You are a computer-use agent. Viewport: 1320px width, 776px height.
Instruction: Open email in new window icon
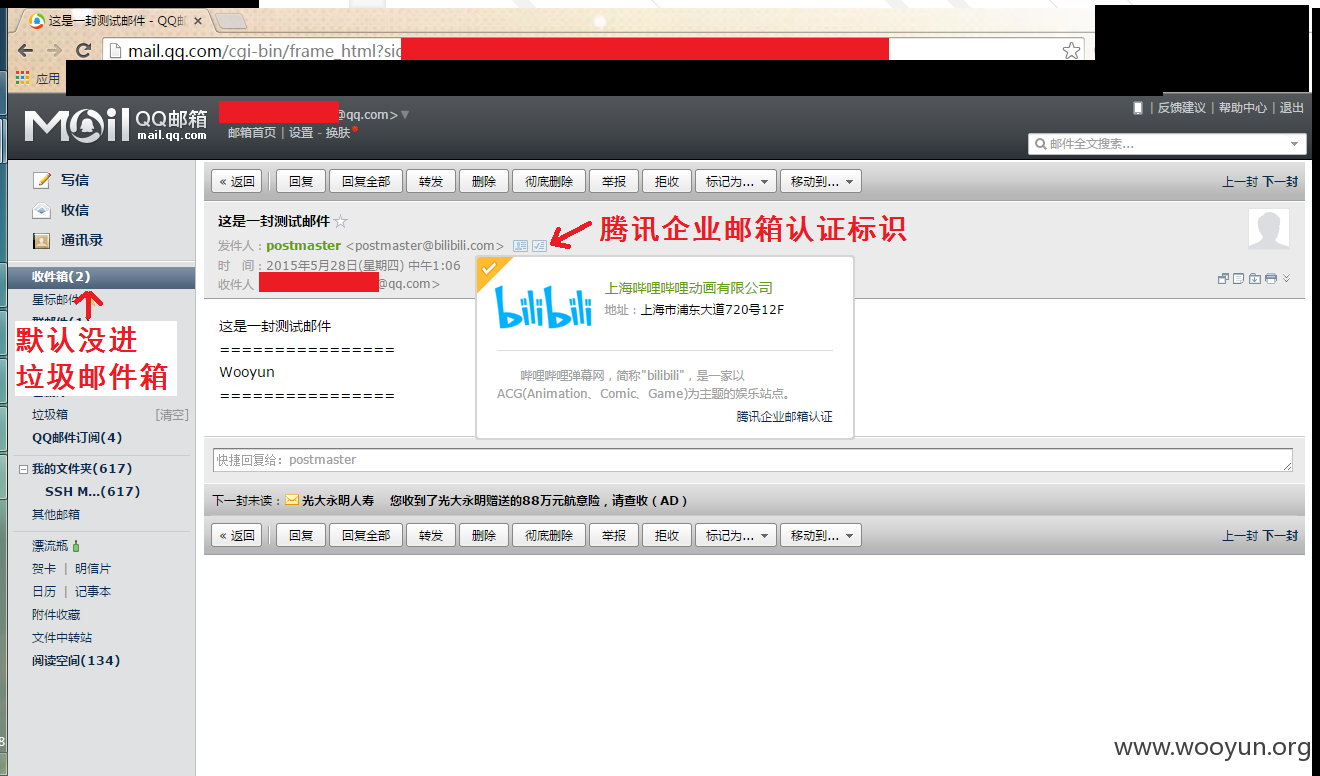[1223, 278]
